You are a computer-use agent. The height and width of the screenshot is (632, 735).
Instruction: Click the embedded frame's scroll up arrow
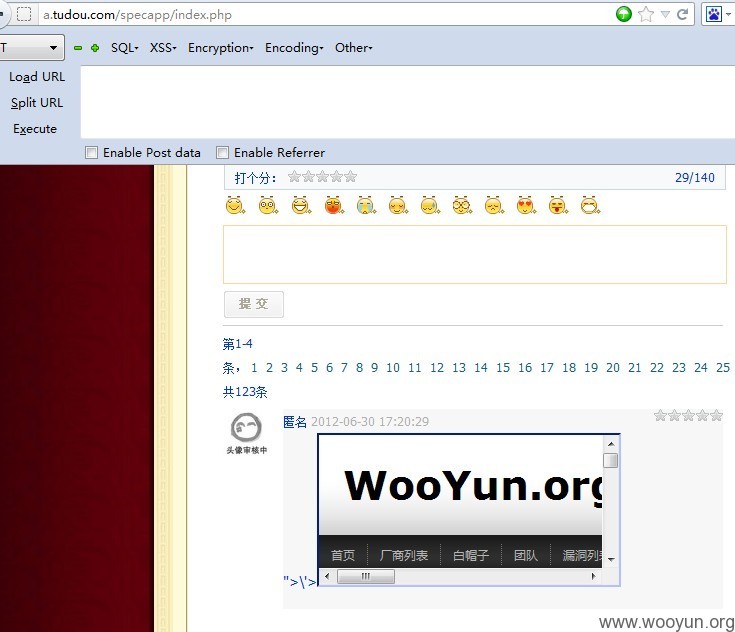(x=611, y=444)
